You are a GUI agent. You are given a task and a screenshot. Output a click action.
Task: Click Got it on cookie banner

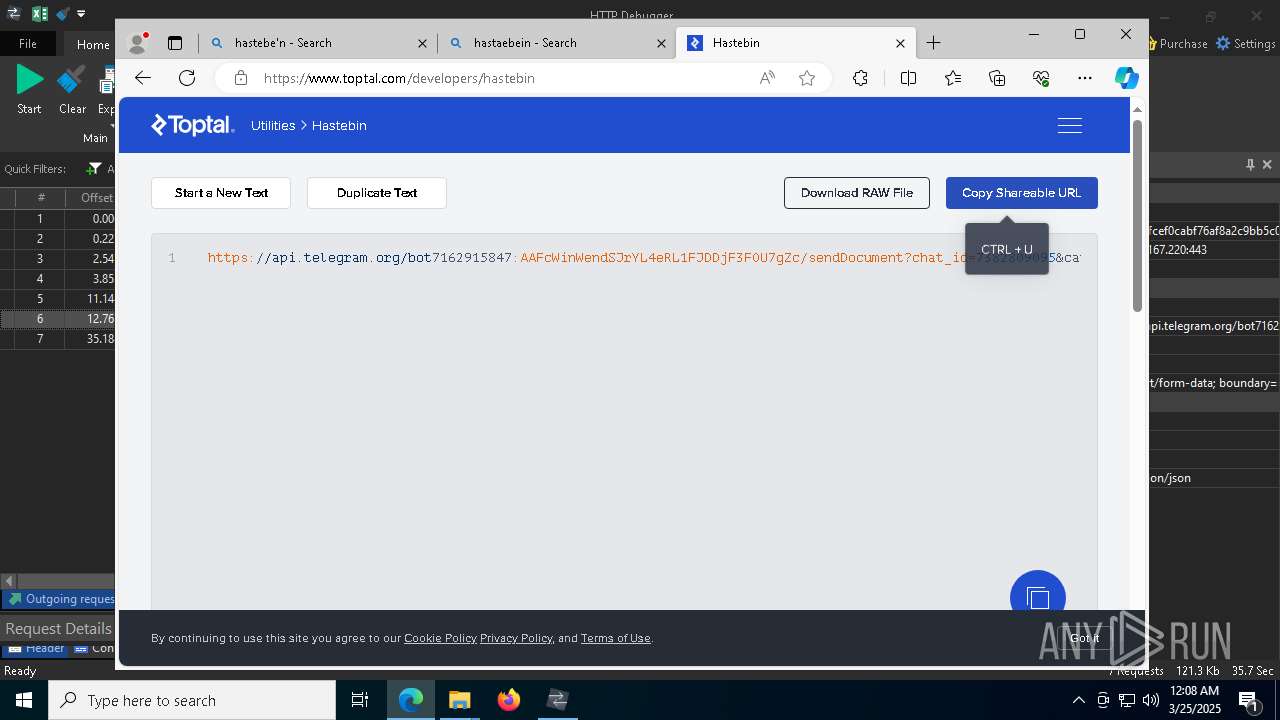pyautogui.click(x=1084, y=638)
